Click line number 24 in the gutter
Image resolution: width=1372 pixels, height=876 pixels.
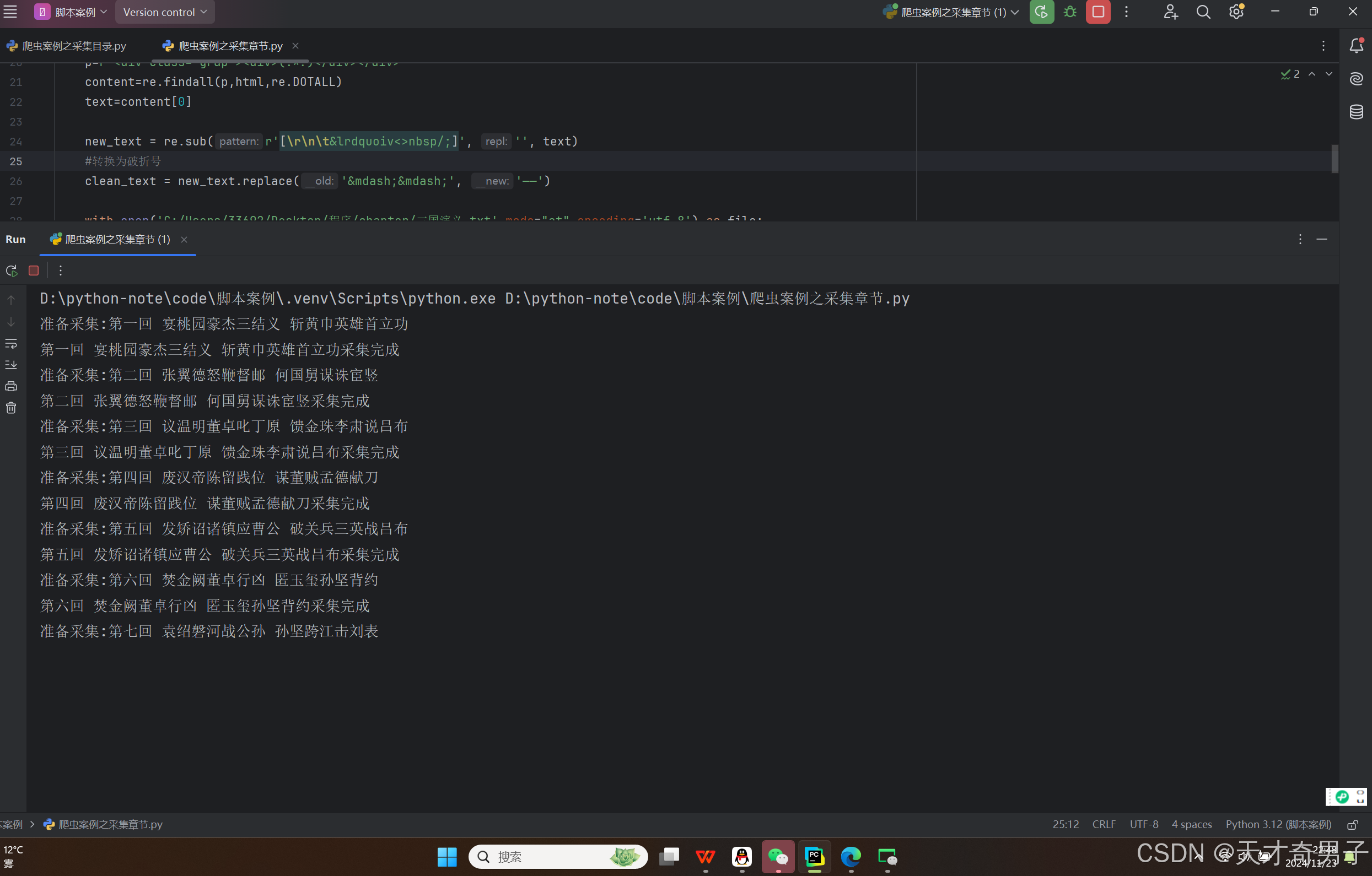pos(16,141)
